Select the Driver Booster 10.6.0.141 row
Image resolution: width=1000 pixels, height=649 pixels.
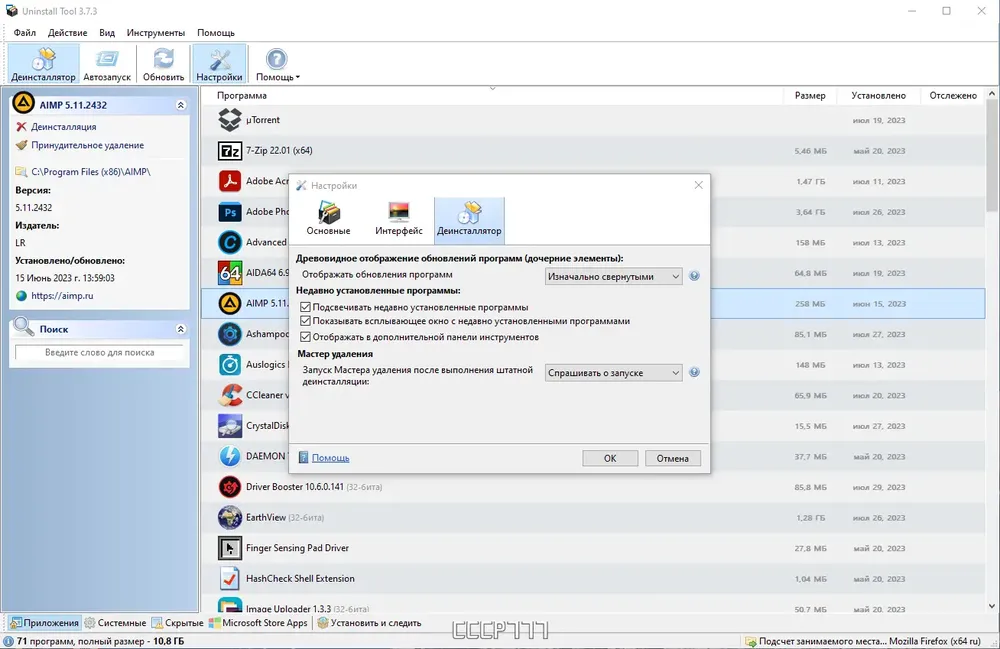point(593,487)
